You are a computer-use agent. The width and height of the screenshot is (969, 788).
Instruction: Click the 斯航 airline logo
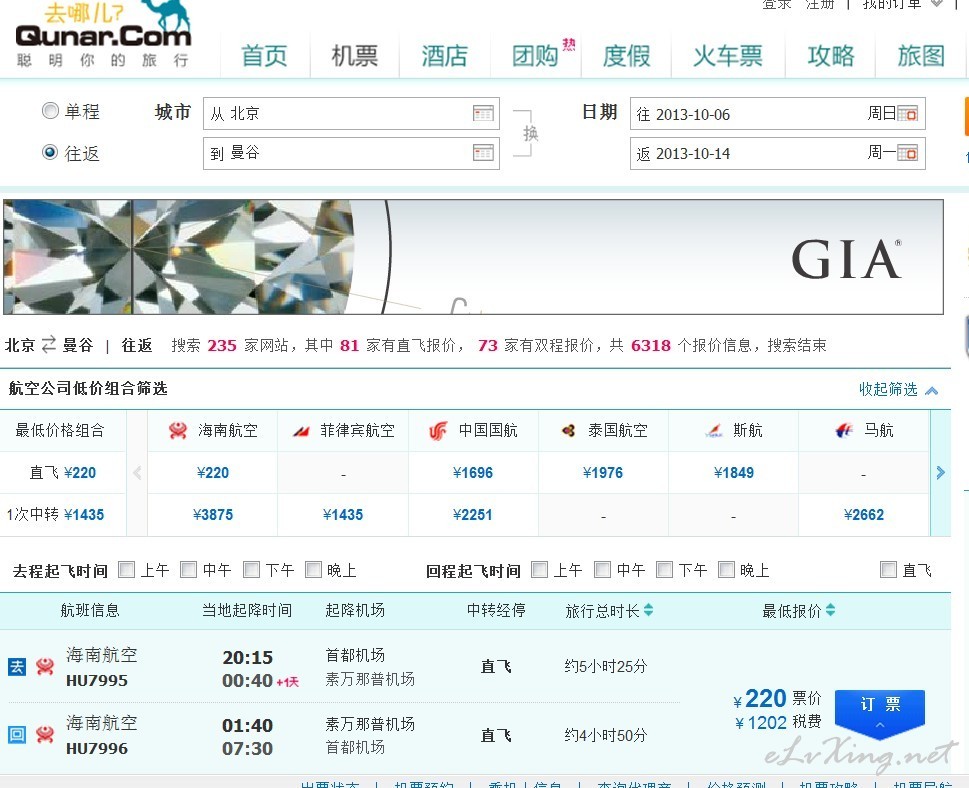point(714,430)
